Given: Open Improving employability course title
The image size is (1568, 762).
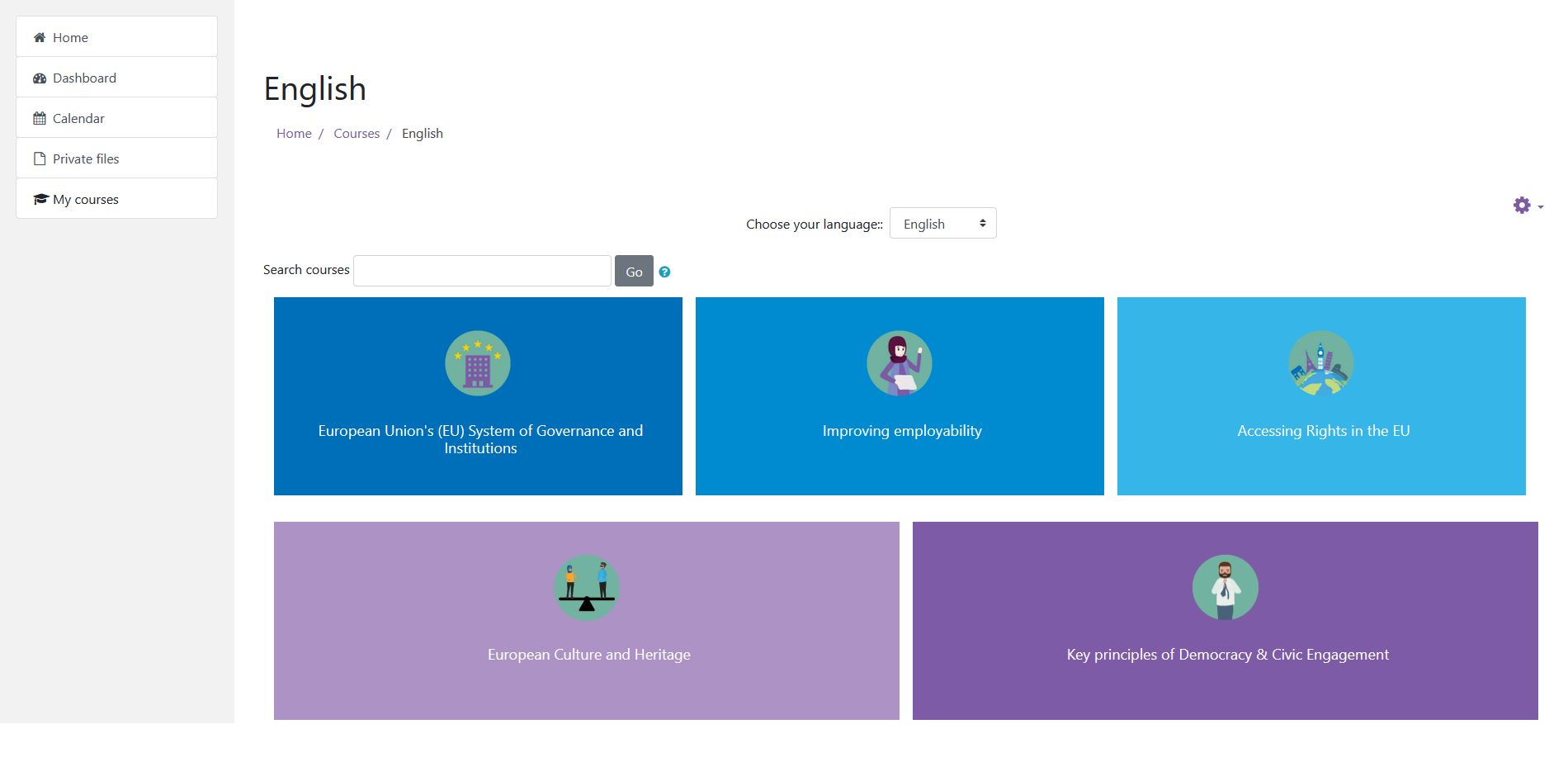Looking at the screenshot, I should [902, 431].
